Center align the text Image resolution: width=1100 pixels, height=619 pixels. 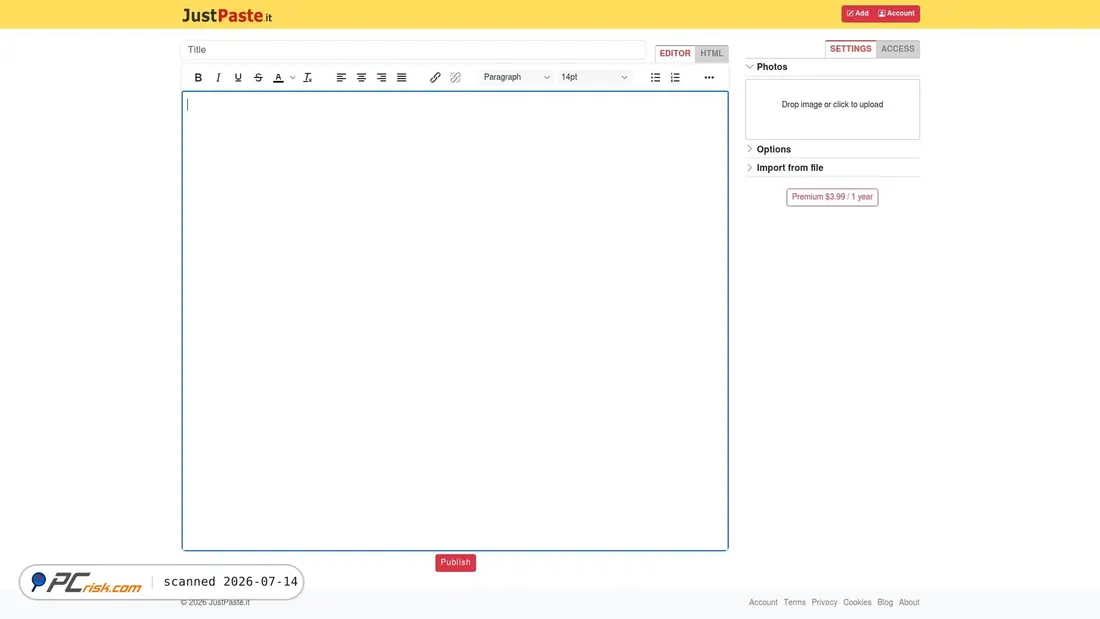(361, 77)
